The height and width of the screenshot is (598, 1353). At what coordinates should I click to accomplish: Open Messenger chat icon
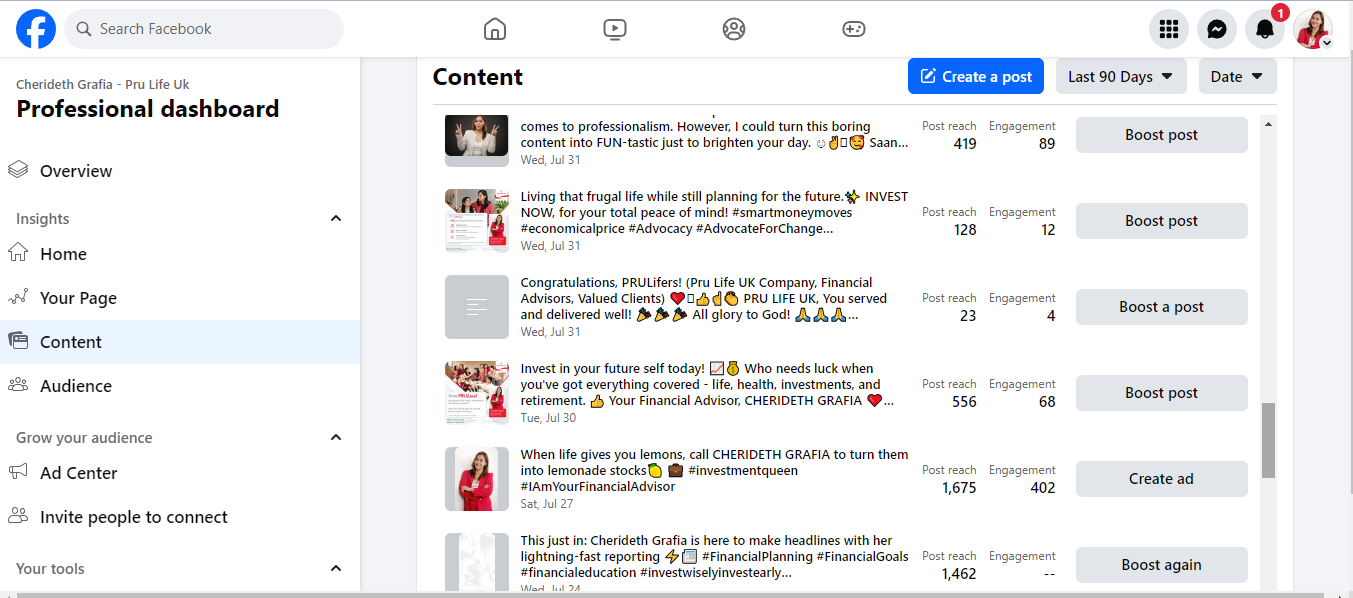pos(1217,29)
